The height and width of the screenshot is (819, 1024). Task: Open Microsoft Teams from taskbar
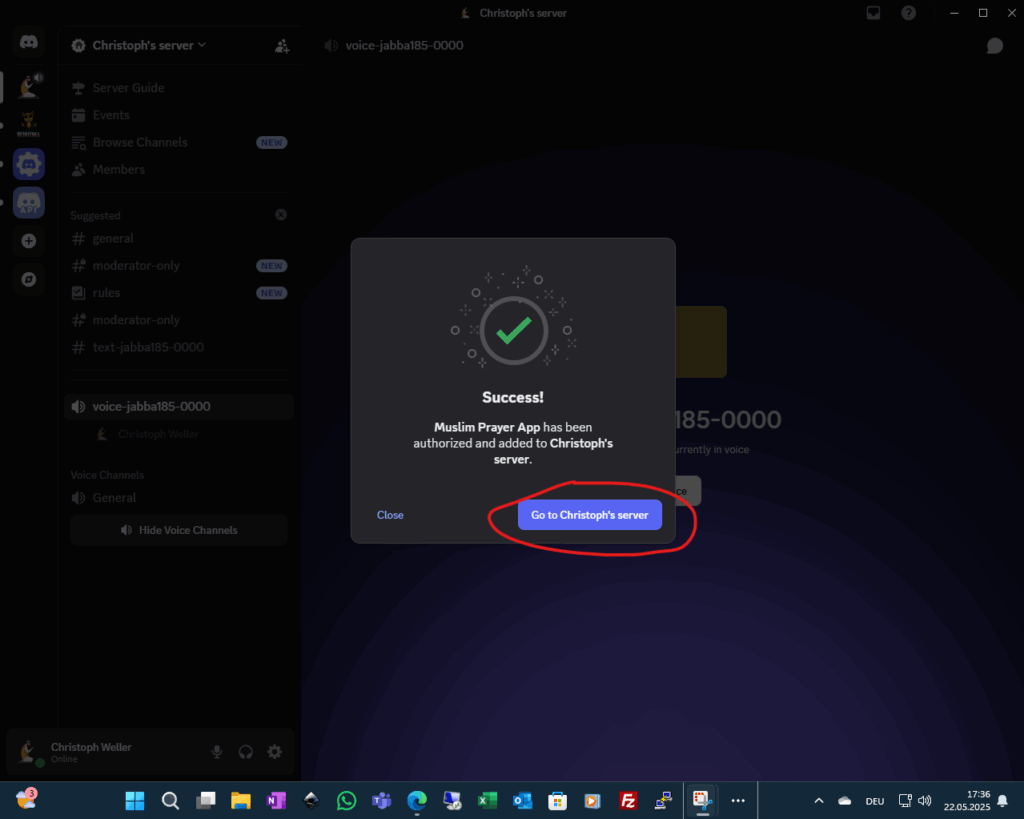coord(382,801)
